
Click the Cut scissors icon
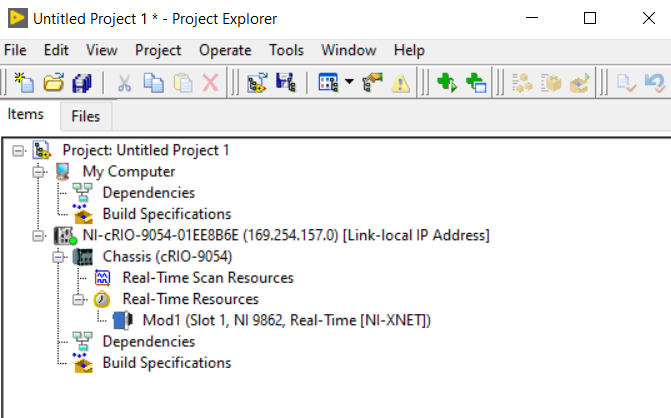point(124,83)
